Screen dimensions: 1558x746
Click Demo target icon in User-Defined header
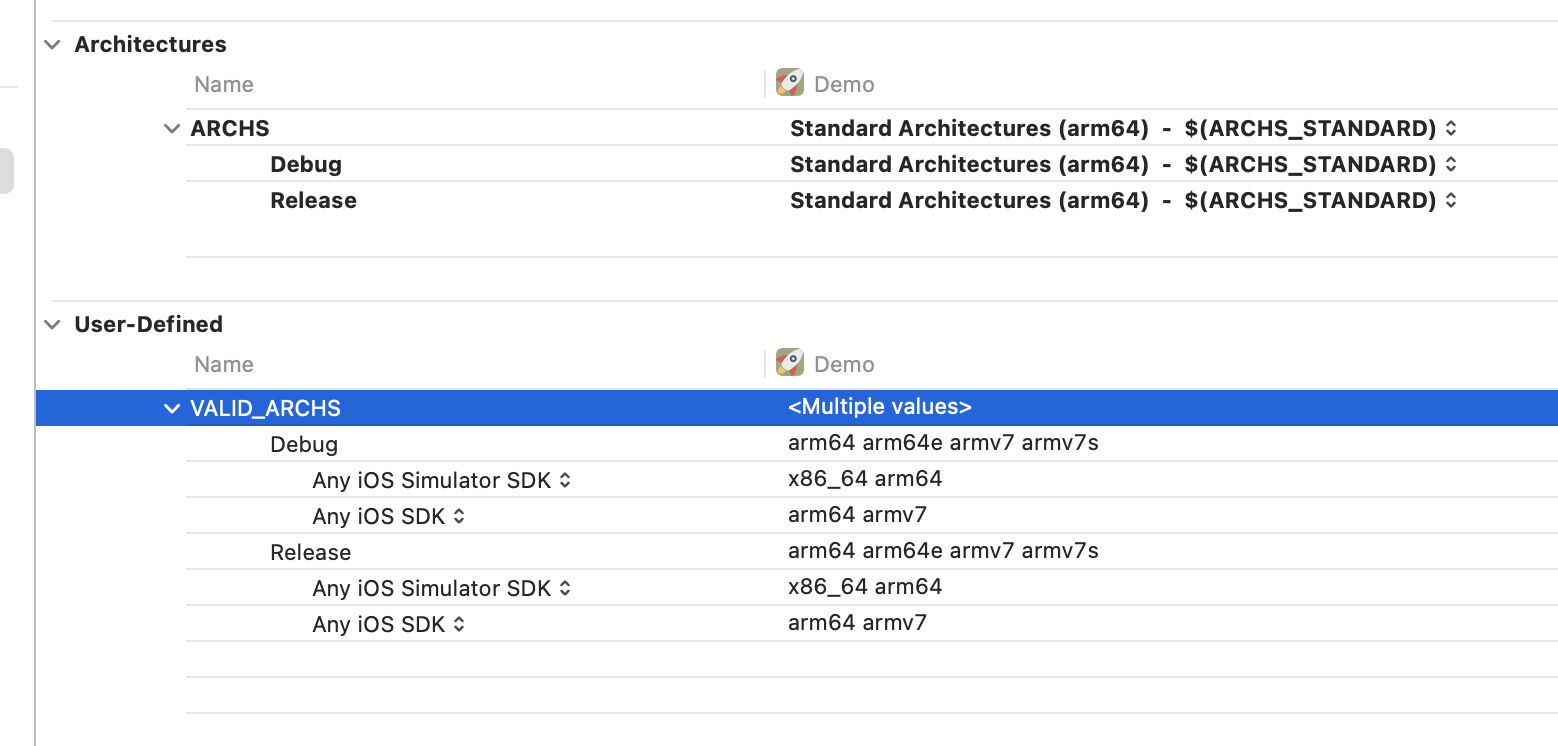pyautogui.click(x=790, y=363)
